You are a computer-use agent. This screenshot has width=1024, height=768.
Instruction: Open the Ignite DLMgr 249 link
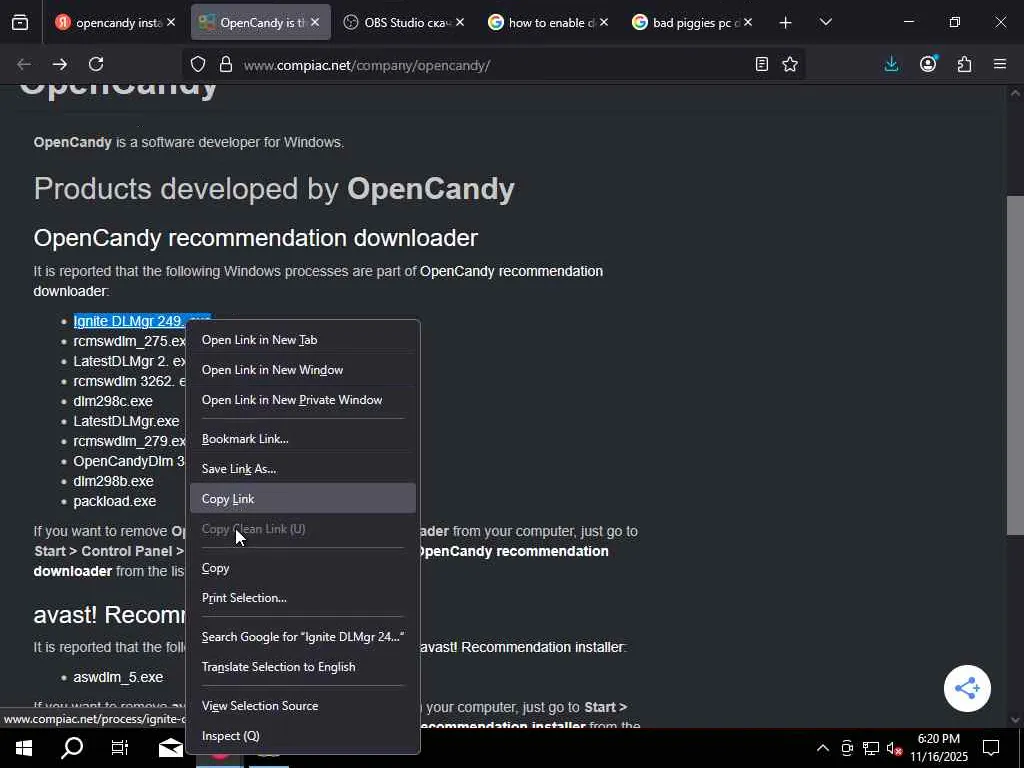pos(129,321)
